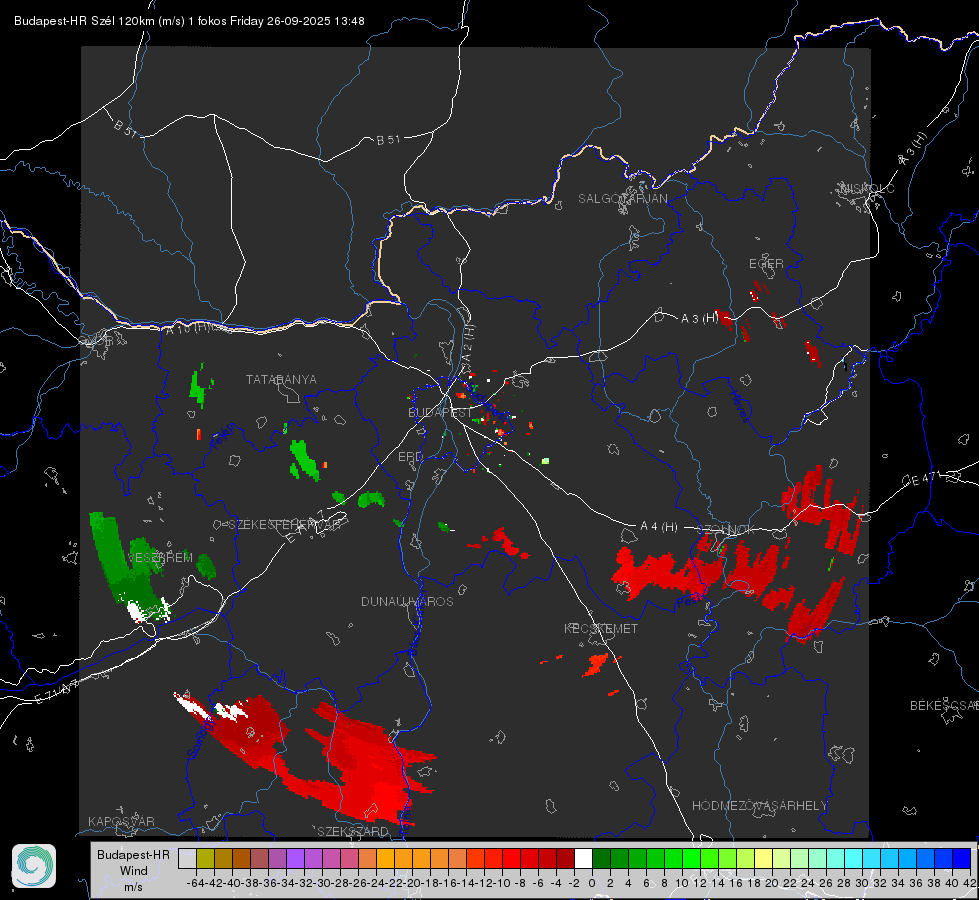Click the orange-red echo south of Kecskemét

pos(596,665)
